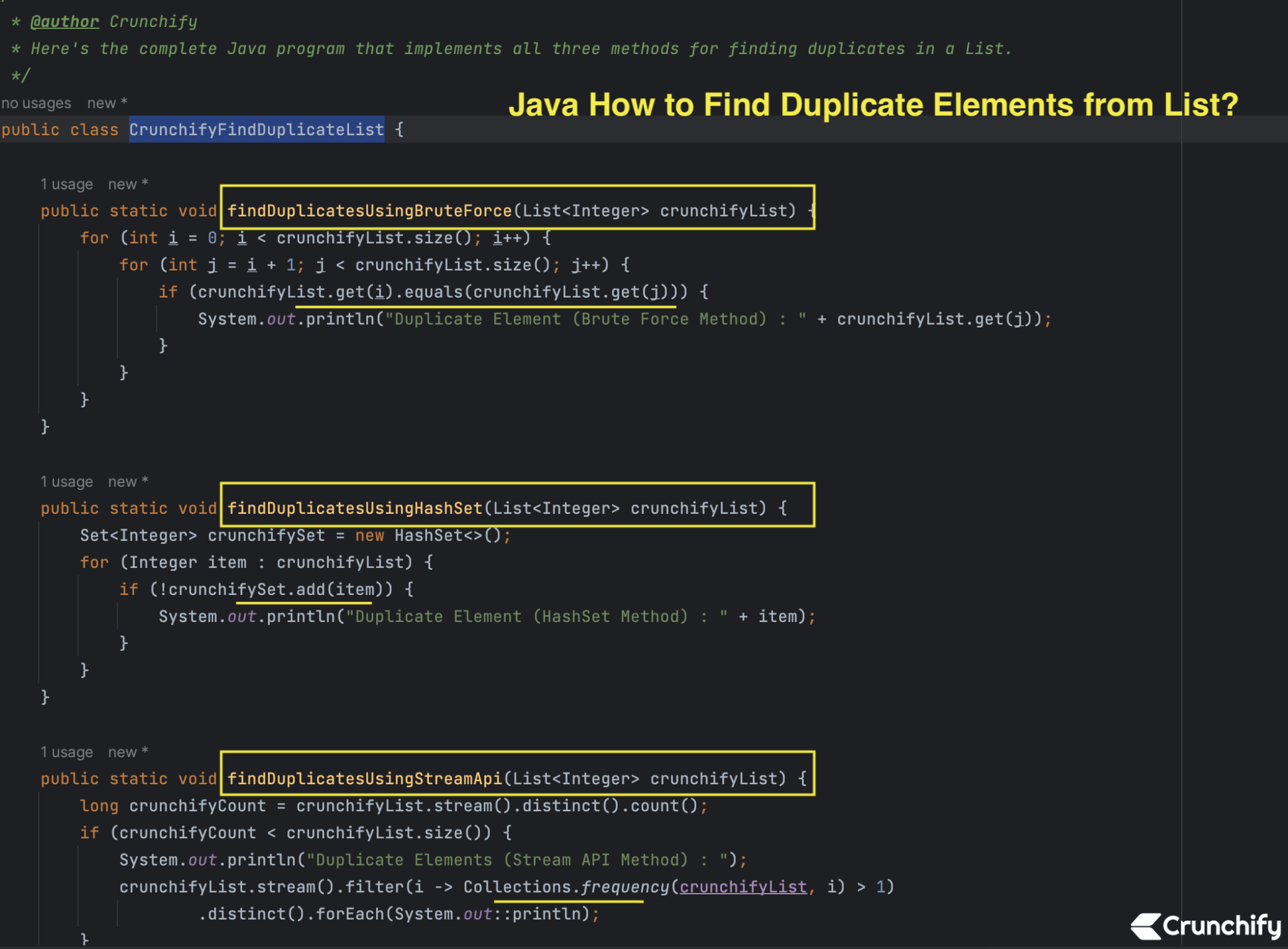This screenshot has width=1288, height=949.
Task: Click the underlined crunchifyList link inside Collections.frequency
Action: pos(742,887)
